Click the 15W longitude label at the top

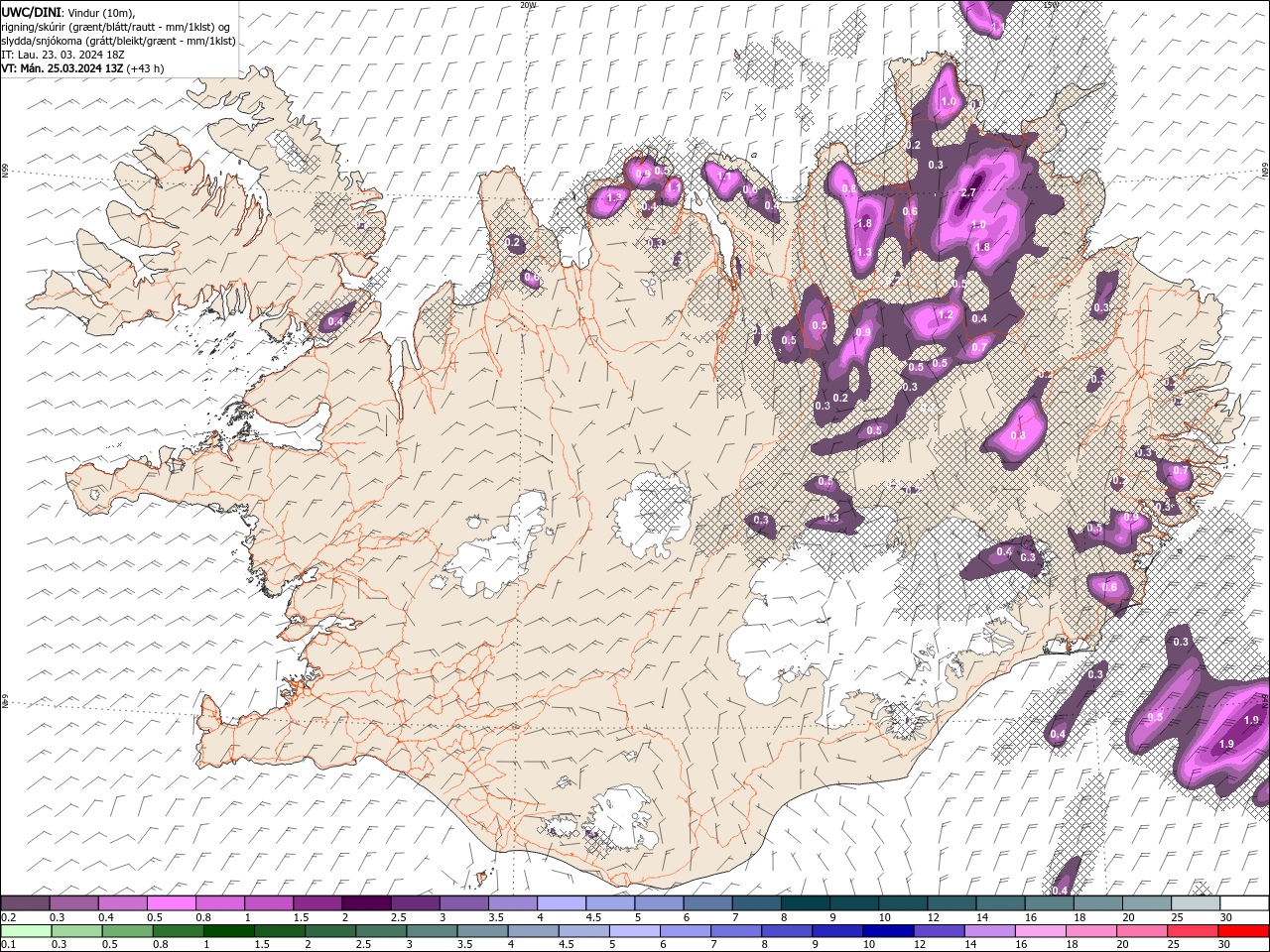[1051, 5]
